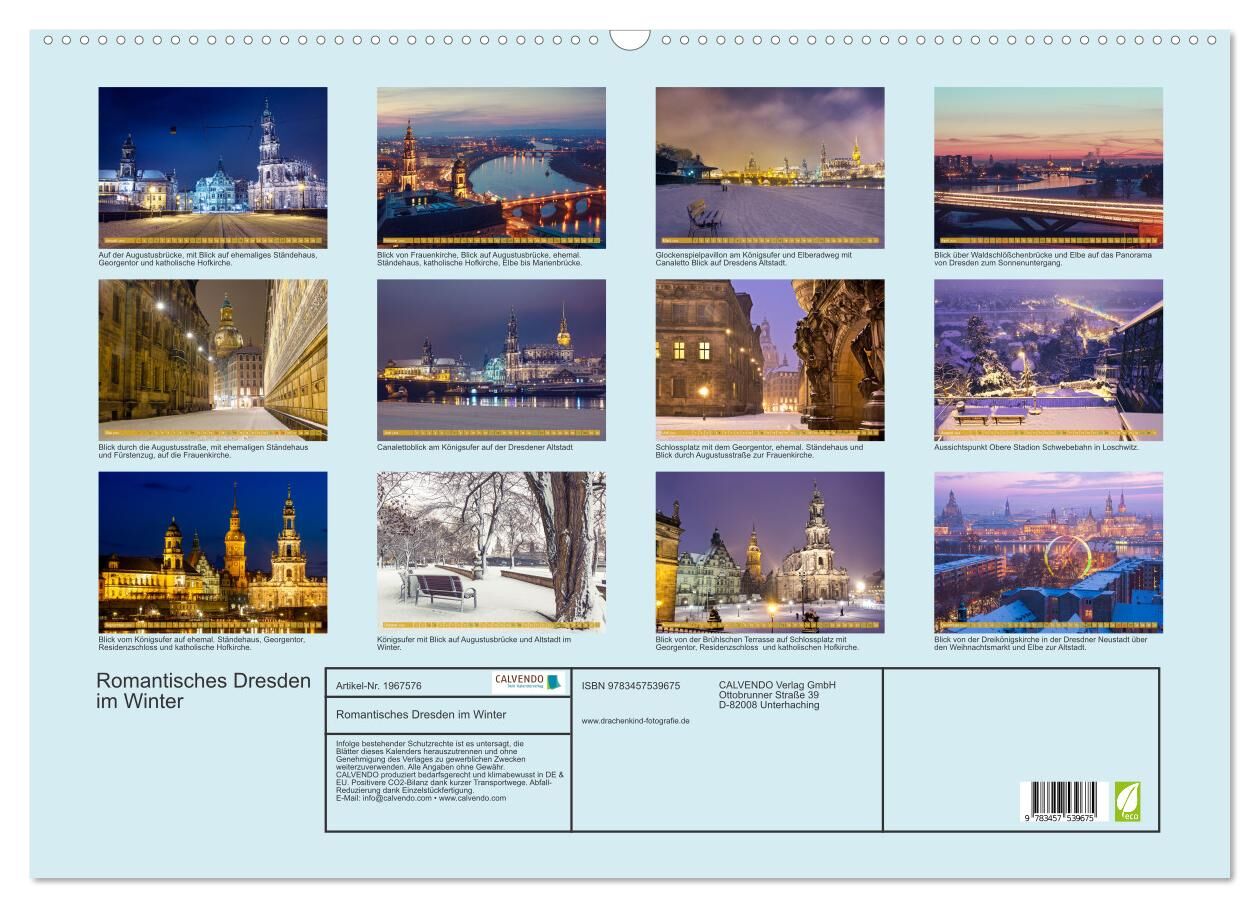The width and height of the screenshot is (1260, 908).
Task: Click the CALVENDO logo
Action: 528,682
